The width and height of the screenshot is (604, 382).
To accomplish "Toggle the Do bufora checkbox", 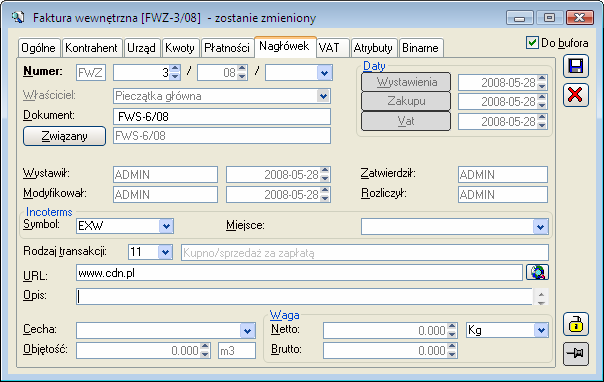I will coord(532,42).
